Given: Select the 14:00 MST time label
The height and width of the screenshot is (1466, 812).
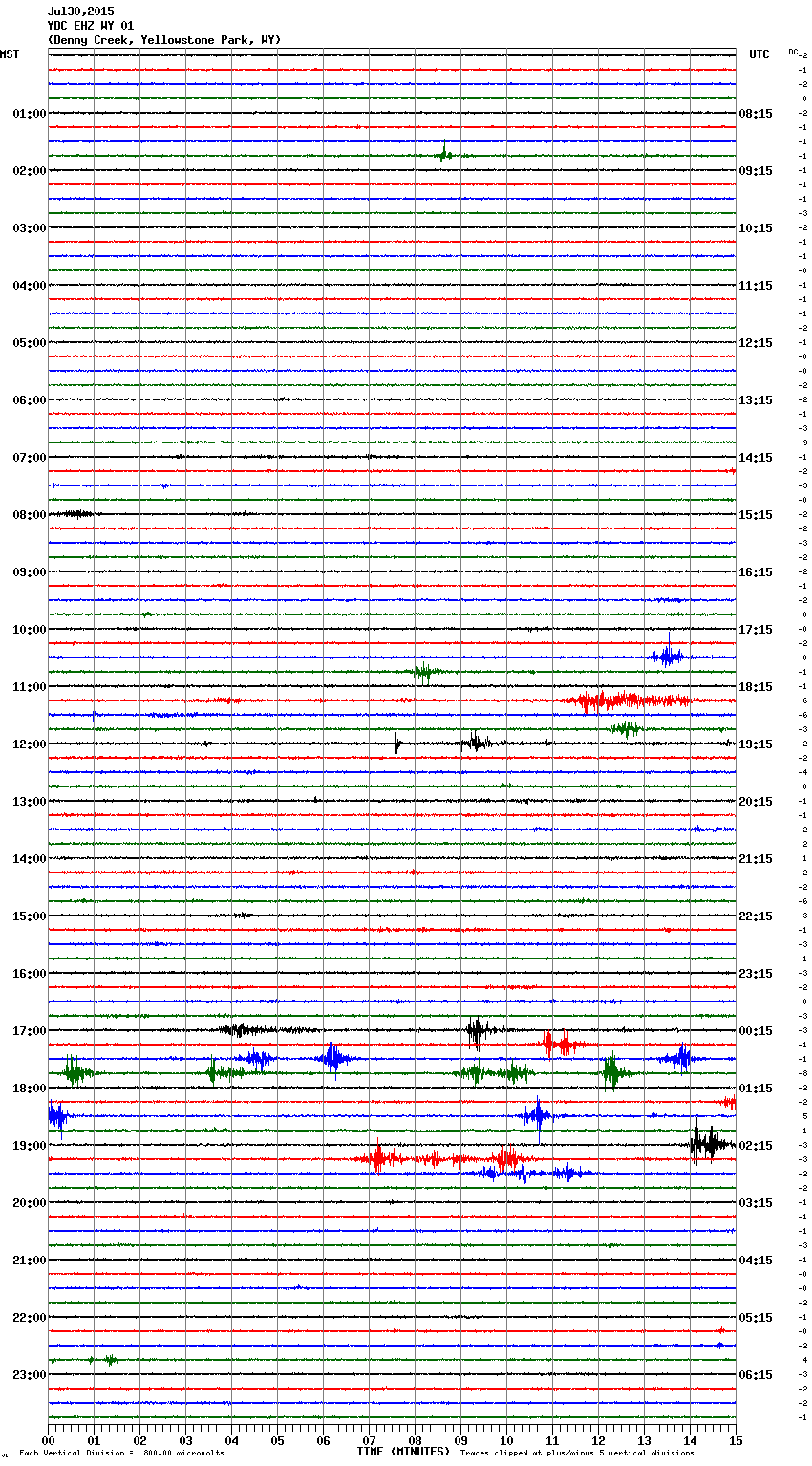Looking at the screenshot, I should tap(29, 859).
